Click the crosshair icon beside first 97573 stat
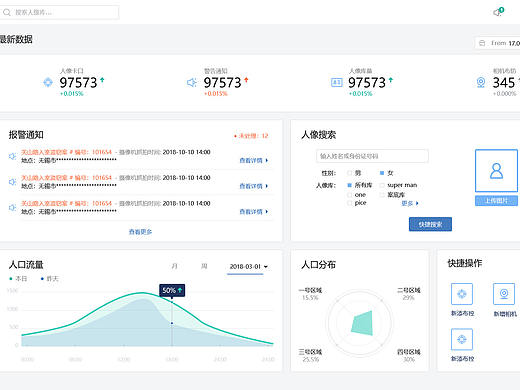 click(48, 82)
